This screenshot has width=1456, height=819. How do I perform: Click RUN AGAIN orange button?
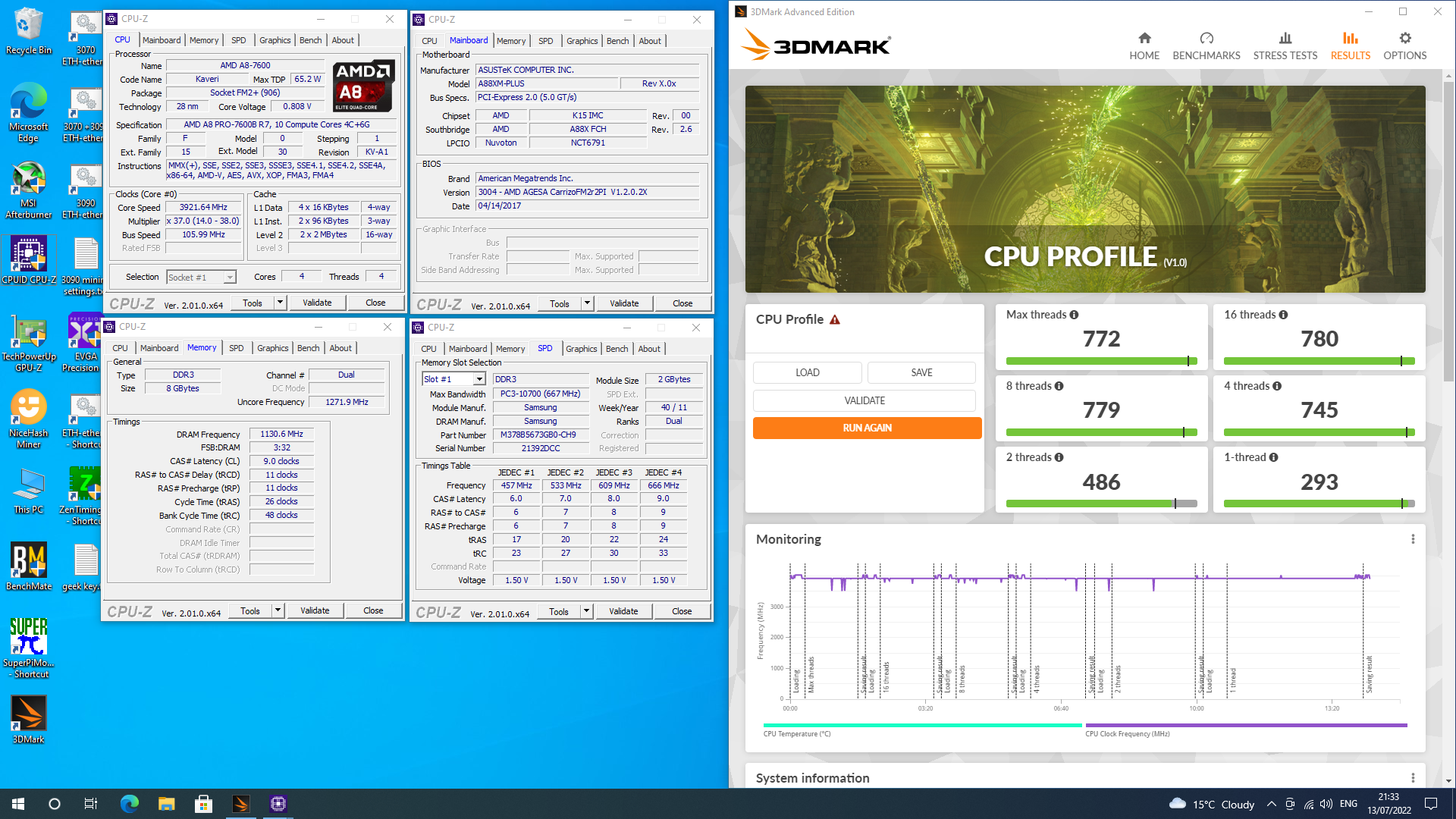868,428
